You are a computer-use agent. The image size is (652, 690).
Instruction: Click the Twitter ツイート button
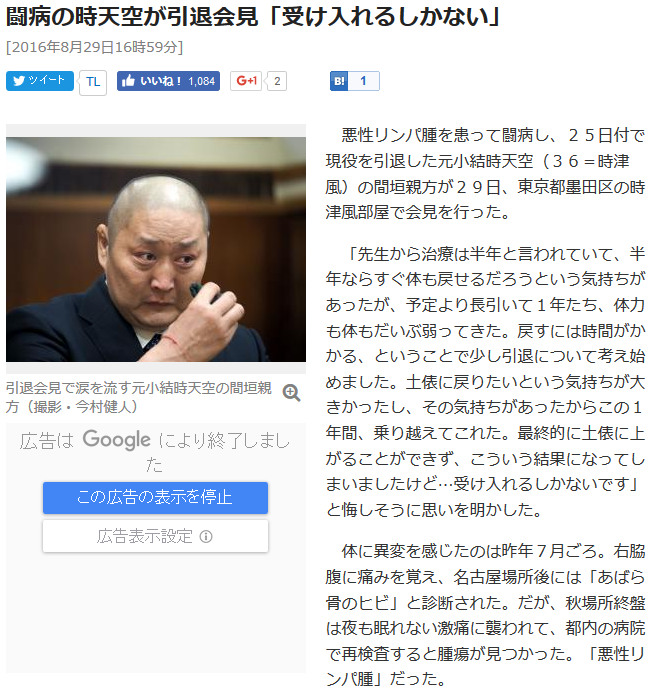click(x=40, y=81)
